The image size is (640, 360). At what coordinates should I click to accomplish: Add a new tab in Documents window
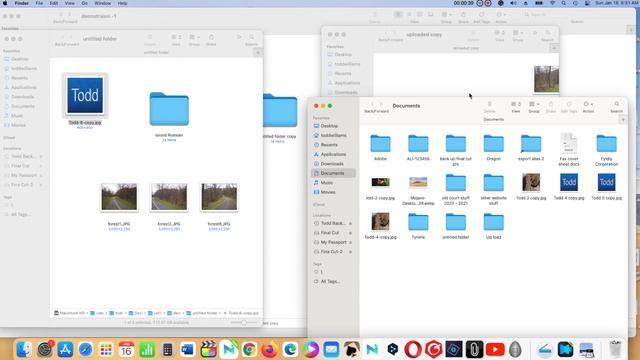[623, 120]
